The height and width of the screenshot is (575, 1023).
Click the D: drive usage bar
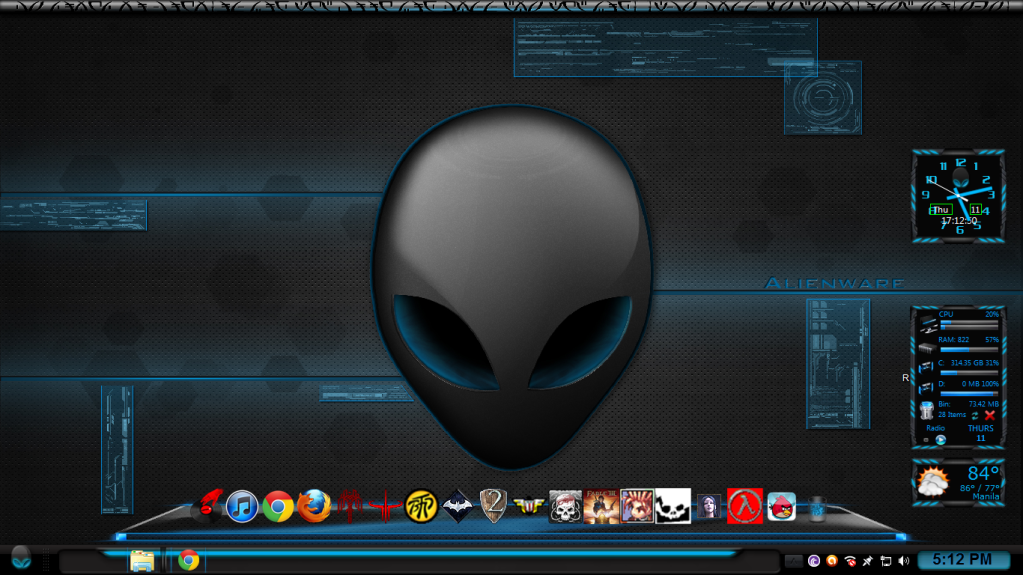[x=969, y=394]
